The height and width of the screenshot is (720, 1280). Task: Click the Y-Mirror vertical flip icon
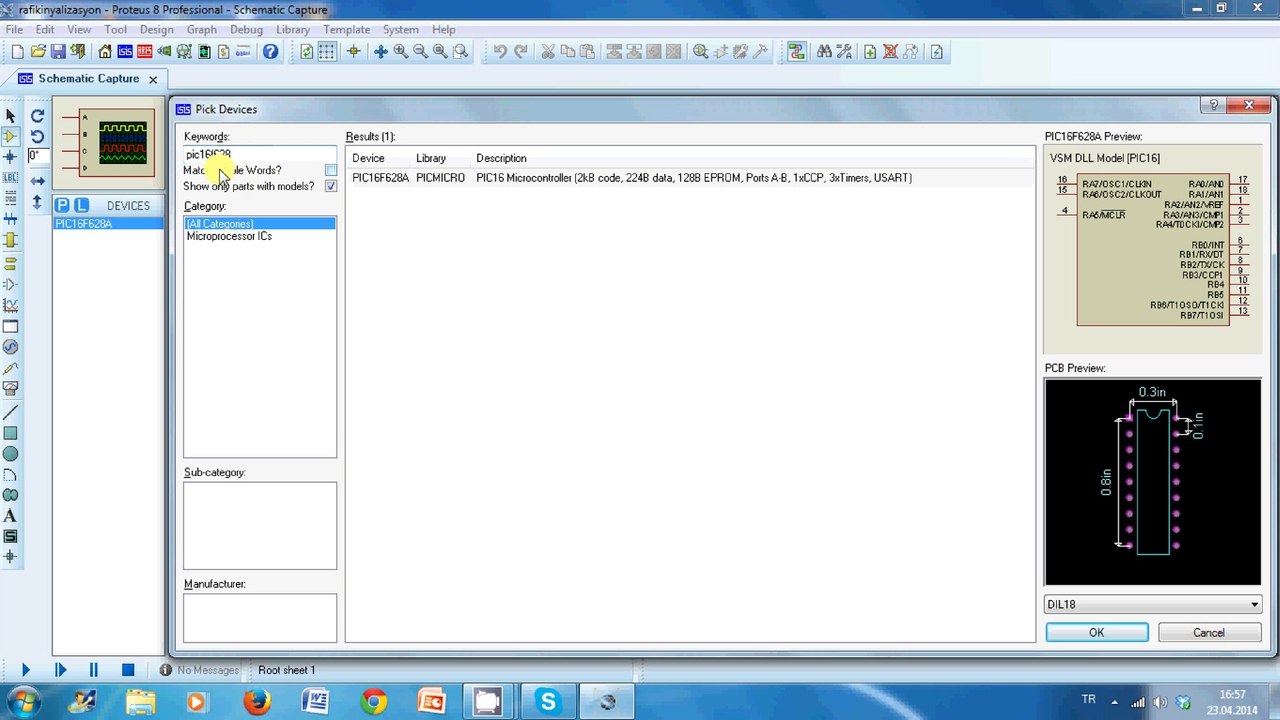tap(38, 203)
